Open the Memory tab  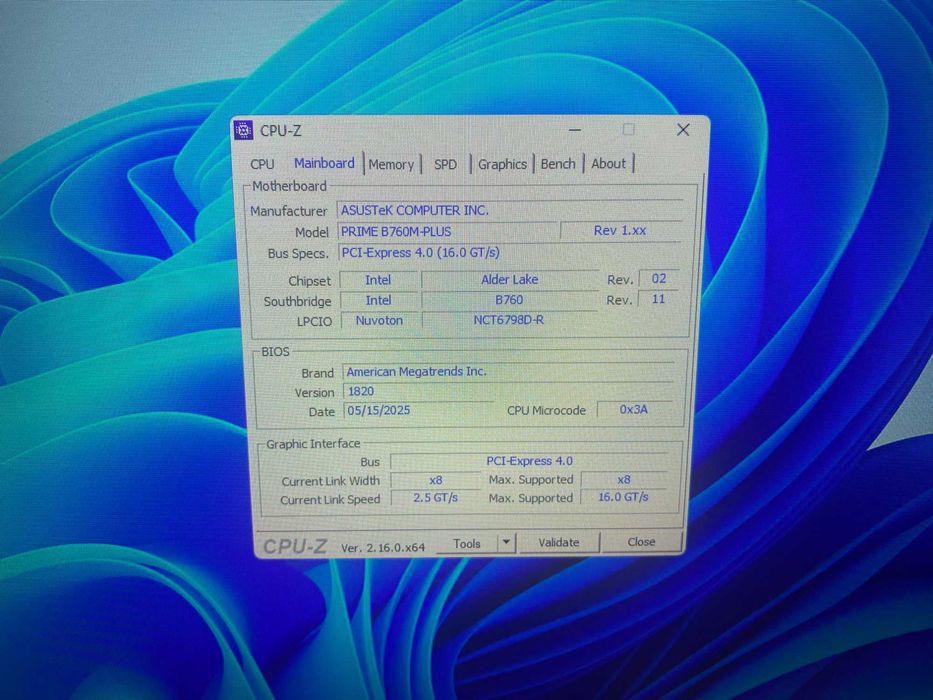391,164
